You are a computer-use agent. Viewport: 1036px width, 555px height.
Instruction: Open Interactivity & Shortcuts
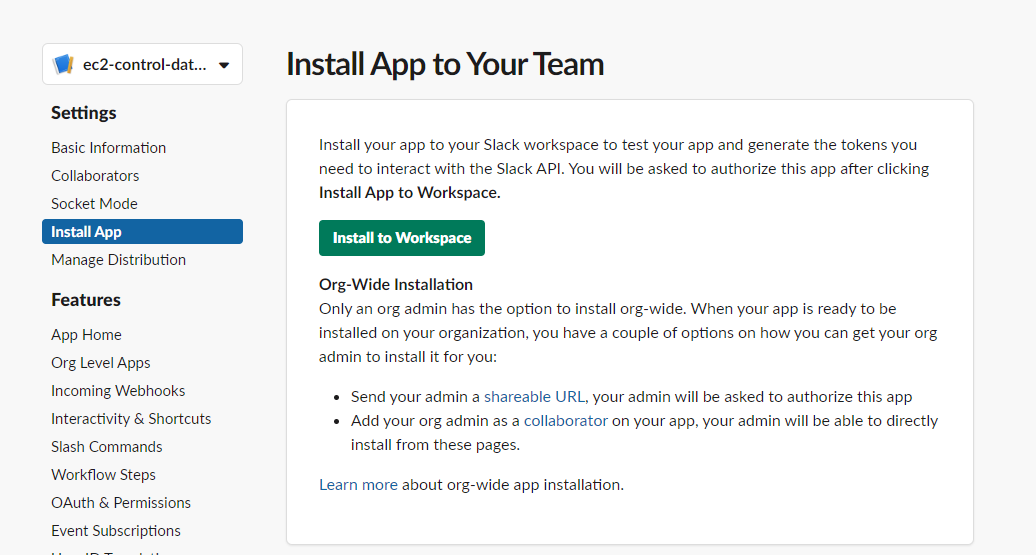point(131,419)
